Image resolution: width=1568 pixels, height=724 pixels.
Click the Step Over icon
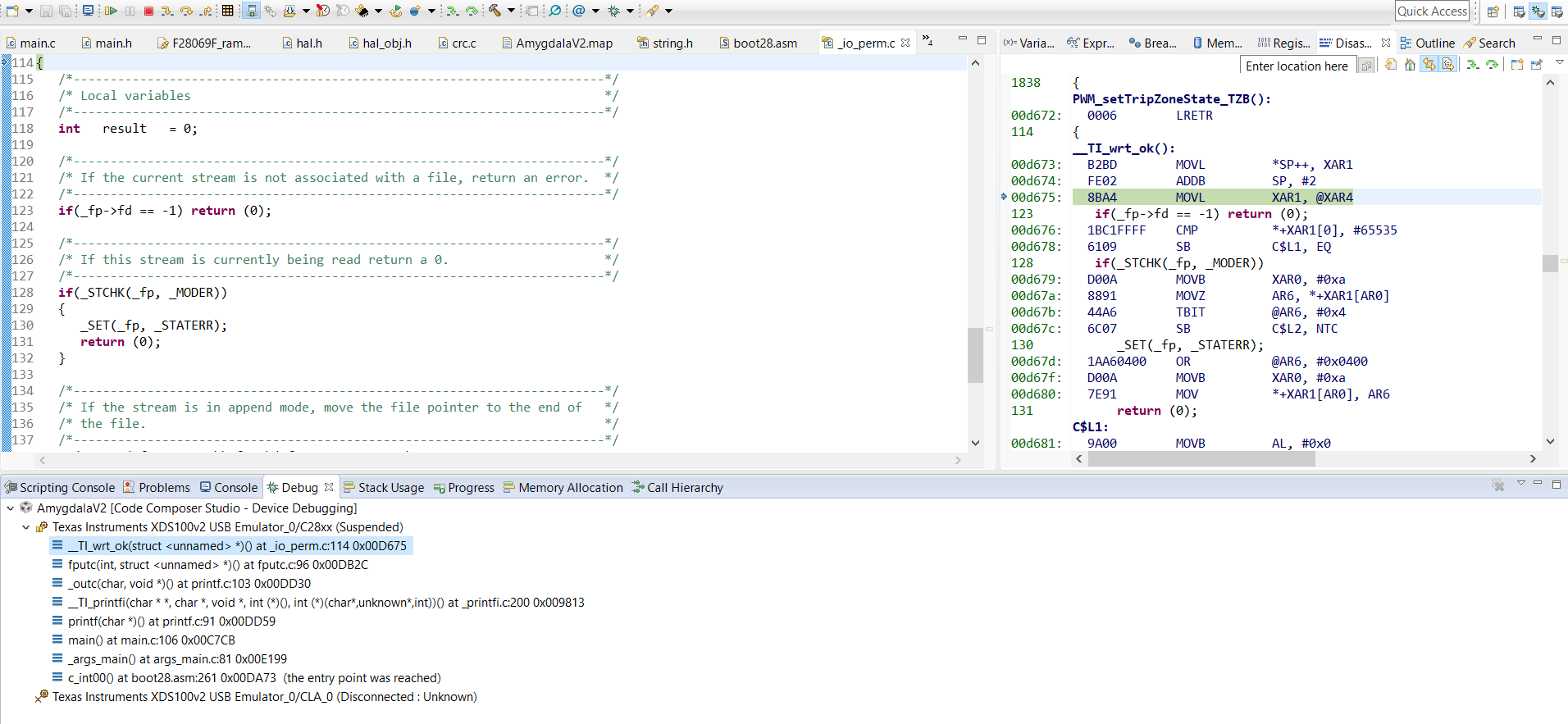(x=186, y=11)
